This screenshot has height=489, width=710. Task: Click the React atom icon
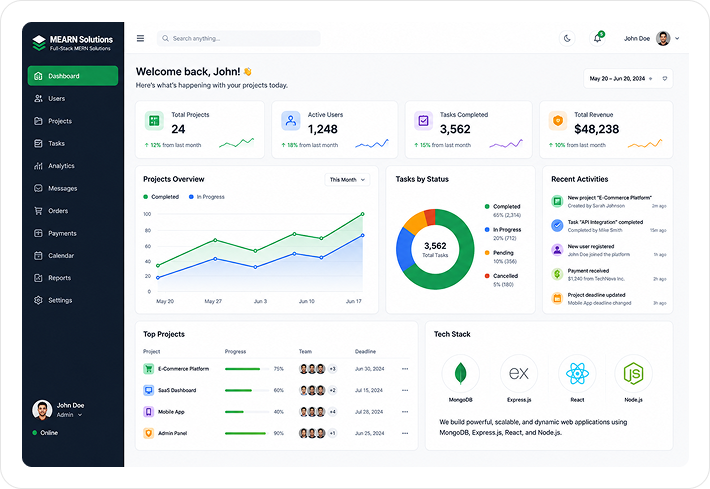point(577,374)
